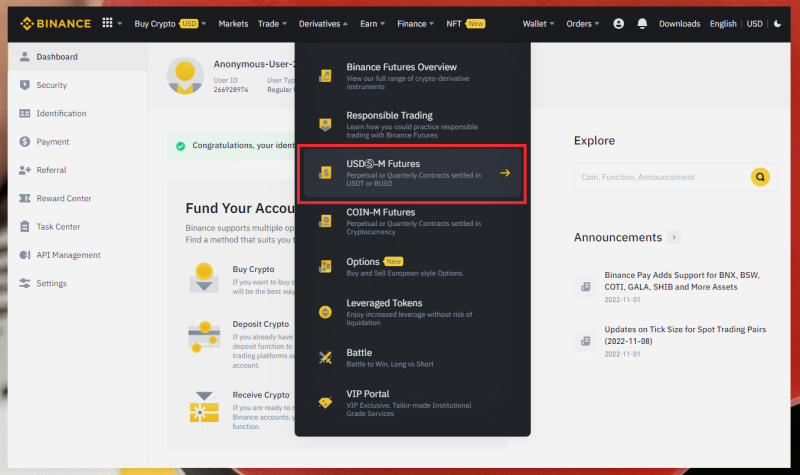Open Markets in top navigation

coord(233,23)
